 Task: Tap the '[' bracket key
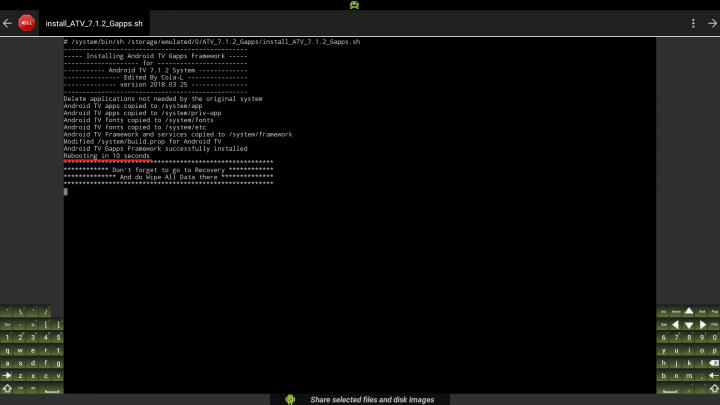[45, 324]
